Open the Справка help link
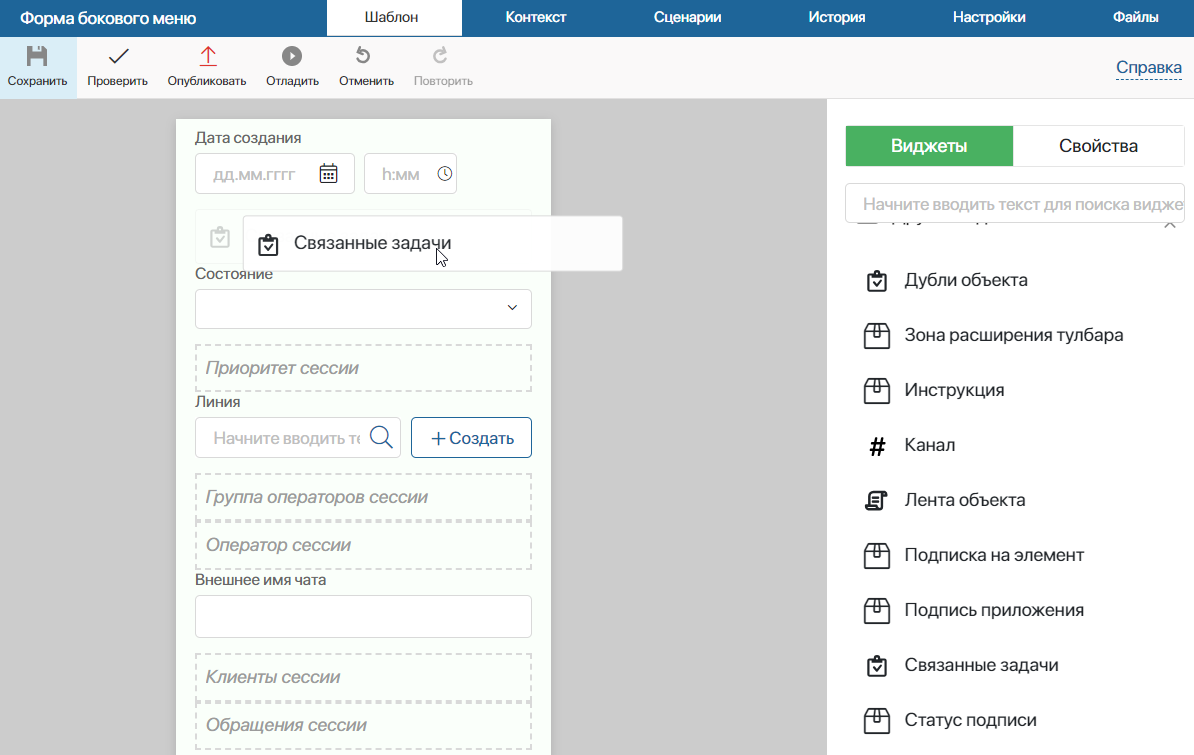 coord(1148,68)
